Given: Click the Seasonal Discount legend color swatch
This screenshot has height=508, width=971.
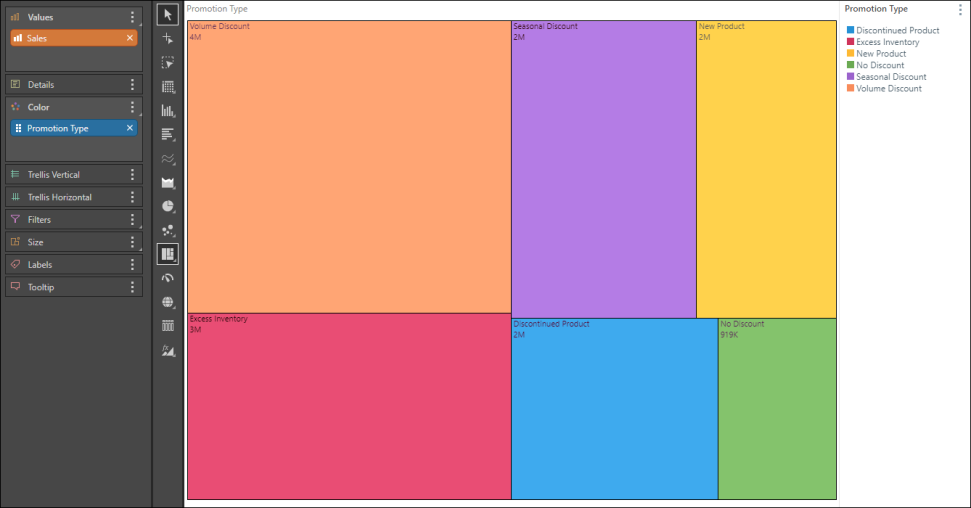Looking at the screenshot, I should click(x=850, y=77).
